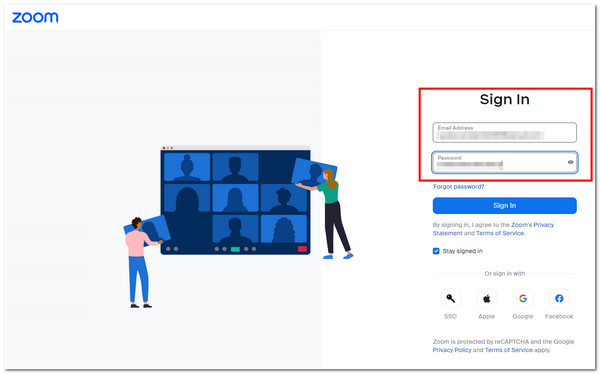Sign in with the Facebook icon
Viewport: 600px width, 374px height.
[x=559, y=298]
